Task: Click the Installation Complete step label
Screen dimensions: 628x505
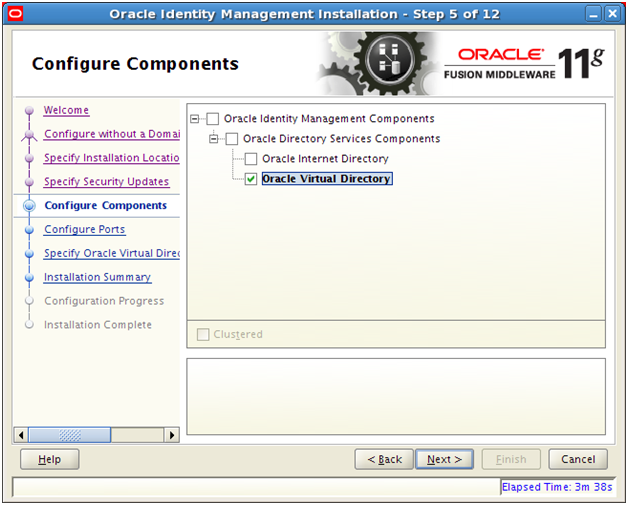Action: coord(98,325)
